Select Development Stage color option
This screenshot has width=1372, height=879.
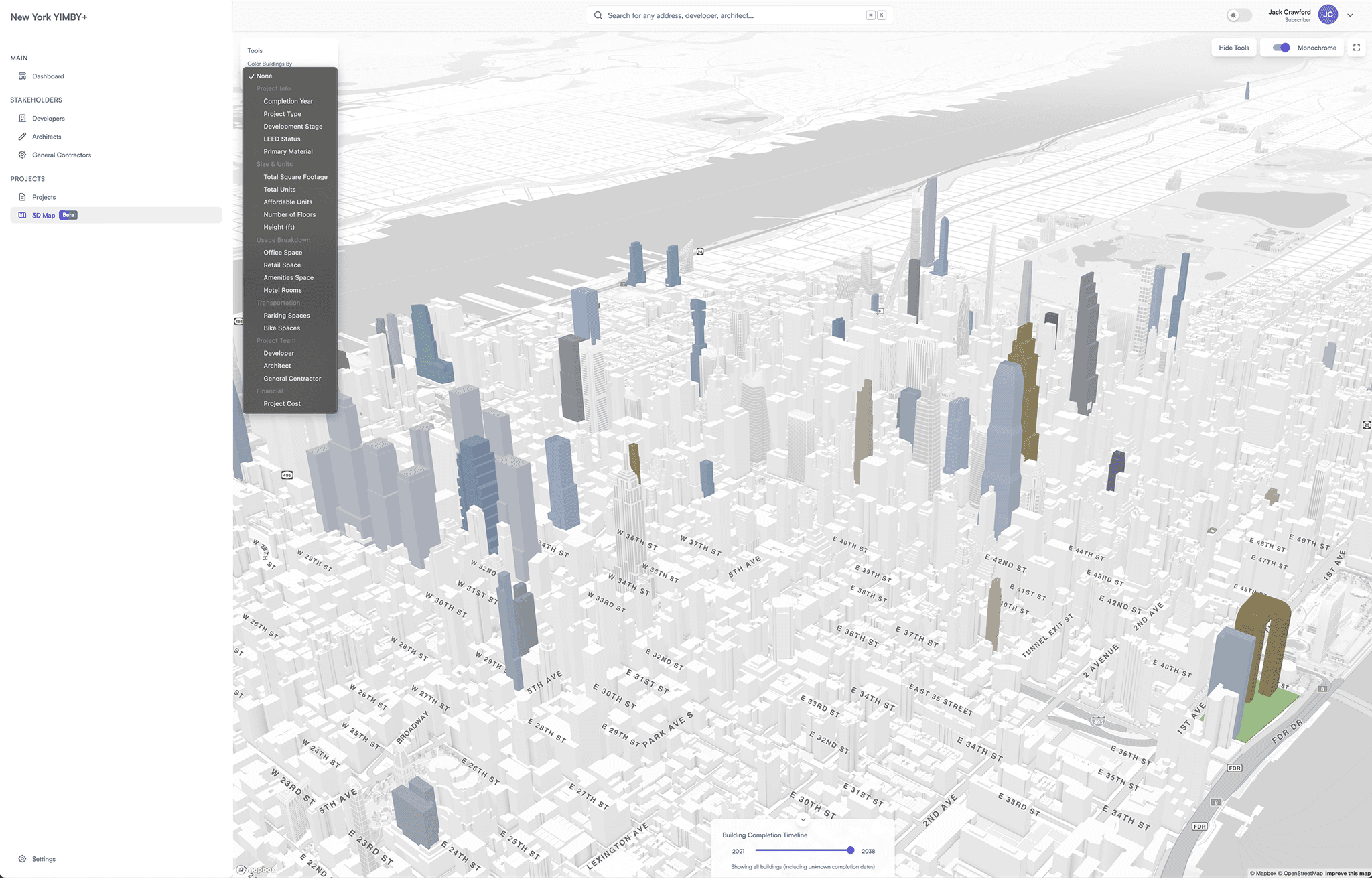(x=293, y=127)
